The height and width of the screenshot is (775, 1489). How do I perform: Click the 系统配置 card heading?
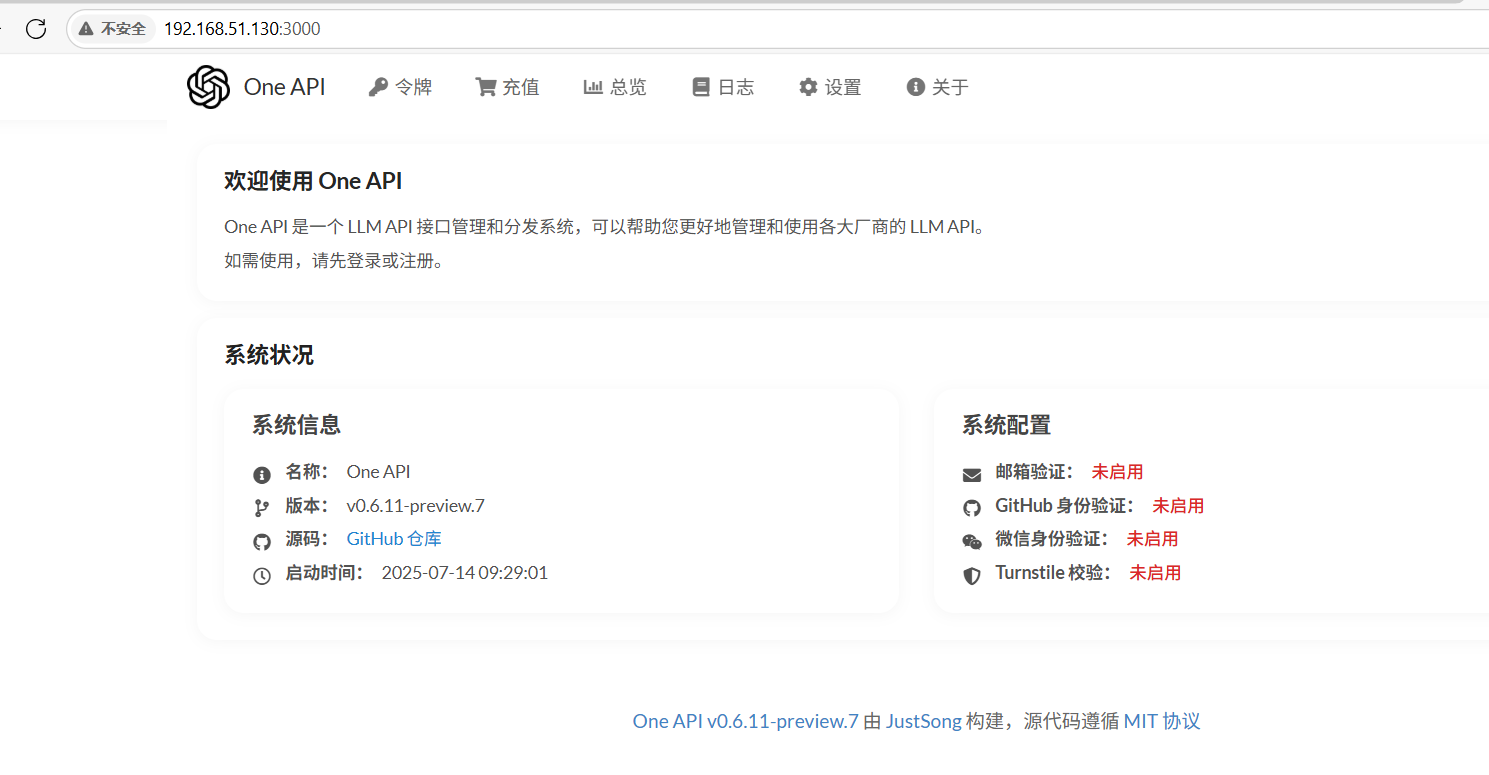(1007, 425)
